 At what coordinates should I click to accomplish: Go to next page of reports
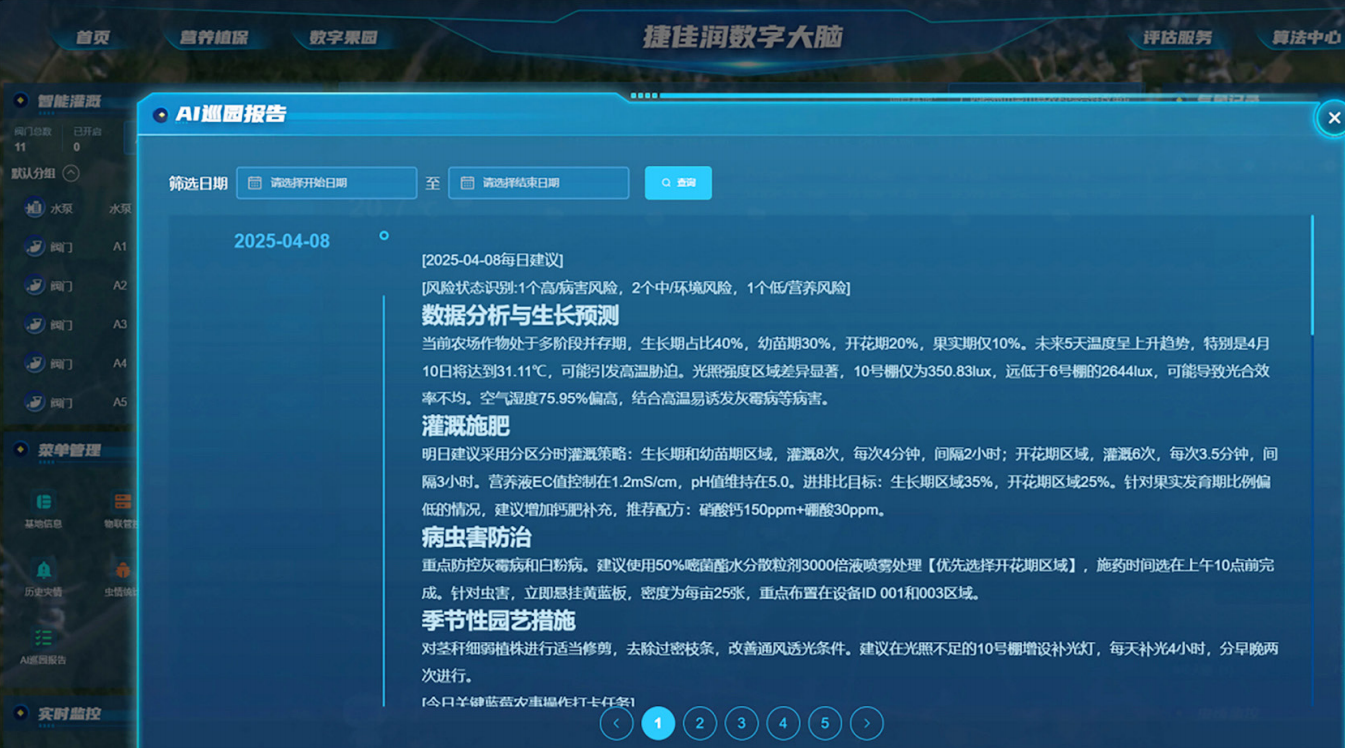866,723
